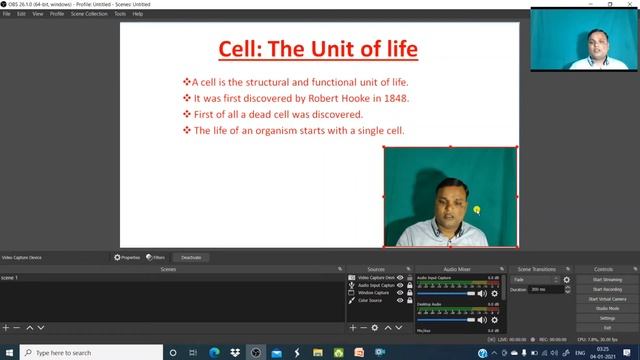Open Dropbox from the taskbar
The width and height of the screenshot is (640, 360).
click(235, 353)
